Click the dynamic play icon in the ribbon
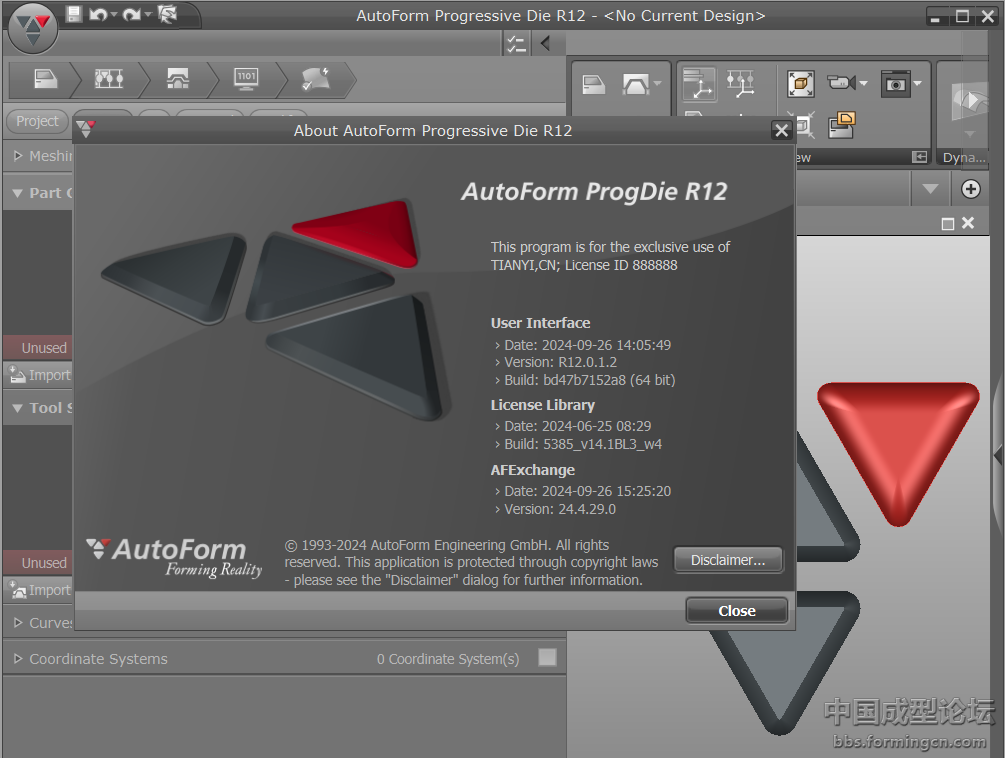1005x758 pixels. point(969,101)
